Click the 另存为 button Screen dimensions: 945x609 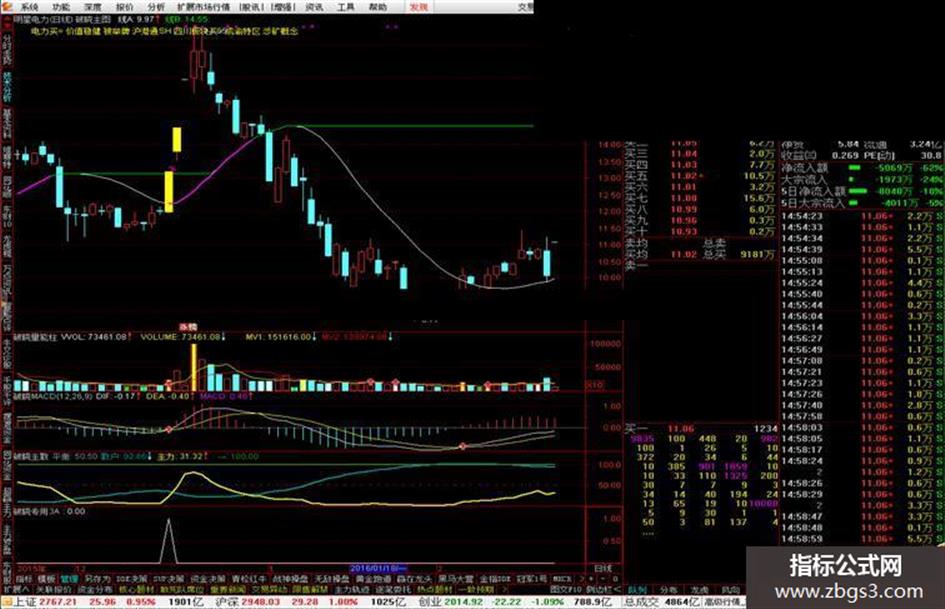(x=97, y=578)
